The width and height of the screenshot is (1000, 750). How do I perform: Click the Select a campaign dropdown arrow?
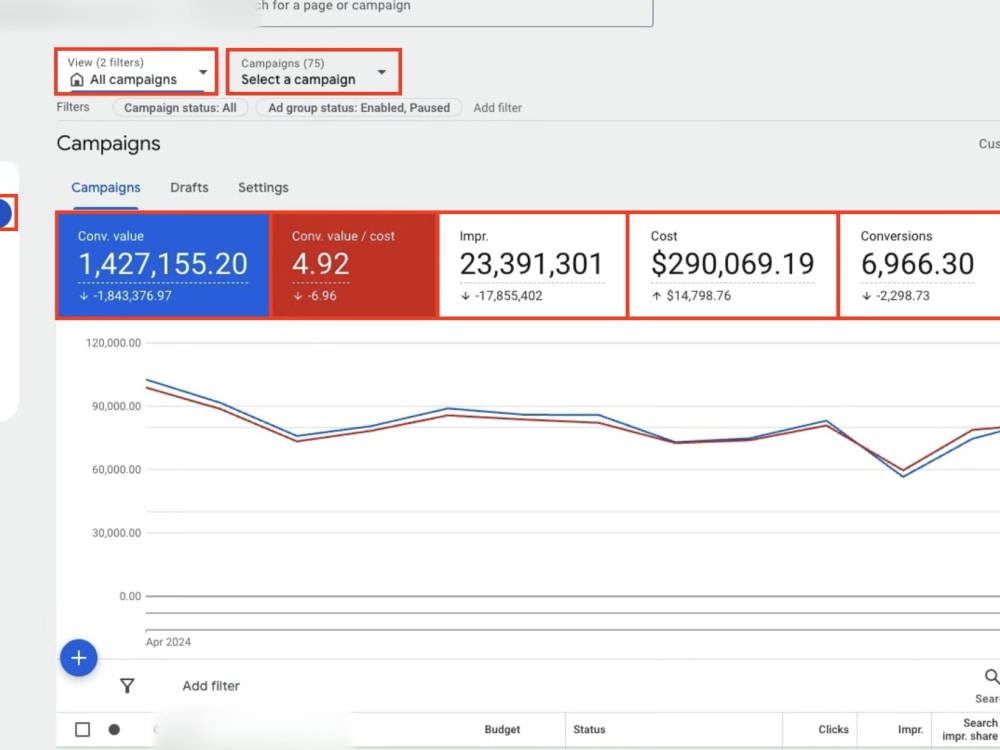381,72
